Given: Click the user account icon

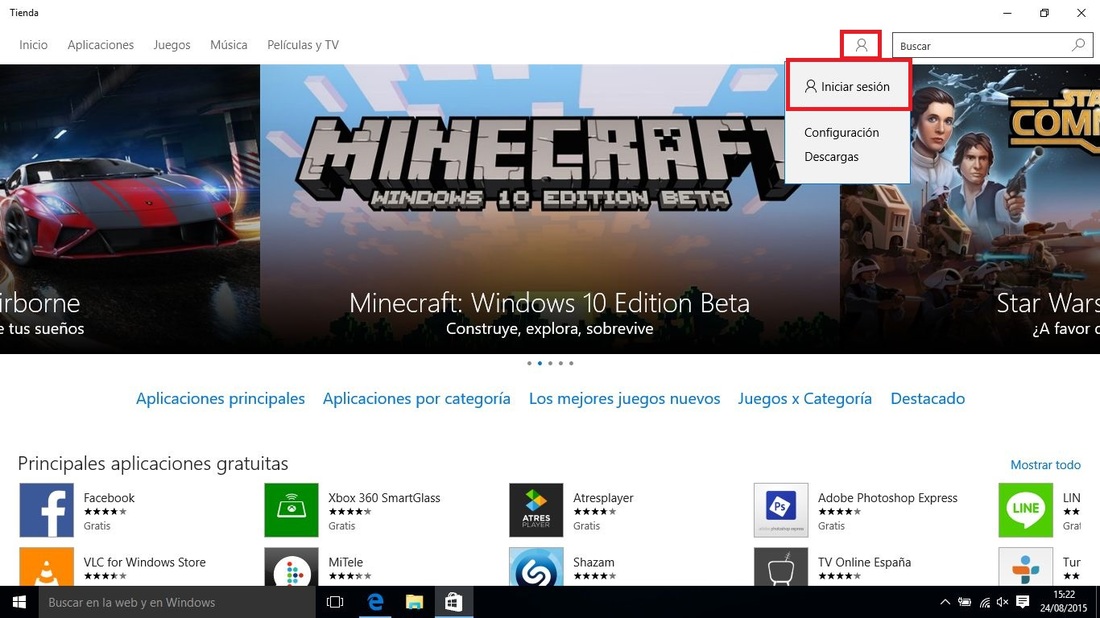Looking at the screenshot, I should pyautogui.click(x=861, y=46).
